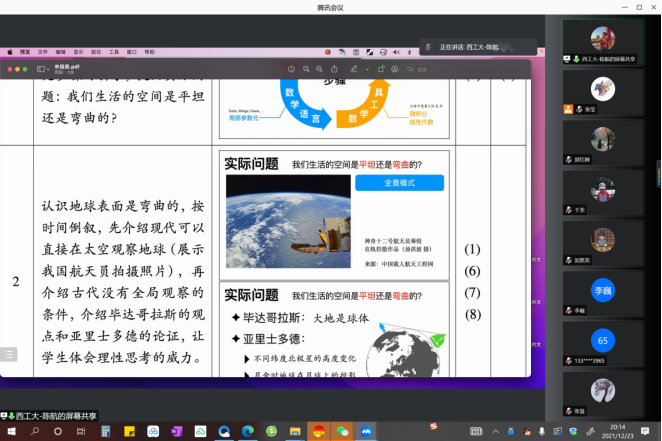Screen dimensions: 662x441
Task: Select participant 李巍 with blue avatar
Action: [x=602, y=291]
